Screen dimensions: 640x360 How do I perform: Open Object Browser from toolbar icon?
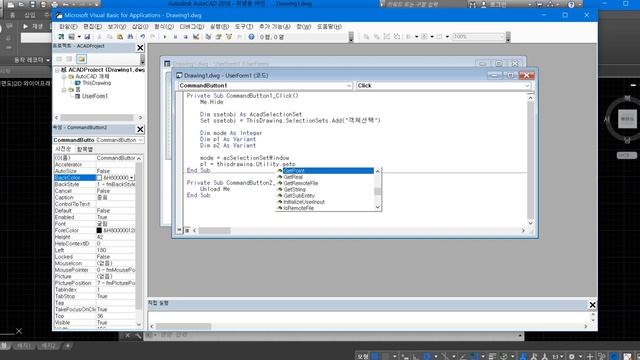coord(229,37)
